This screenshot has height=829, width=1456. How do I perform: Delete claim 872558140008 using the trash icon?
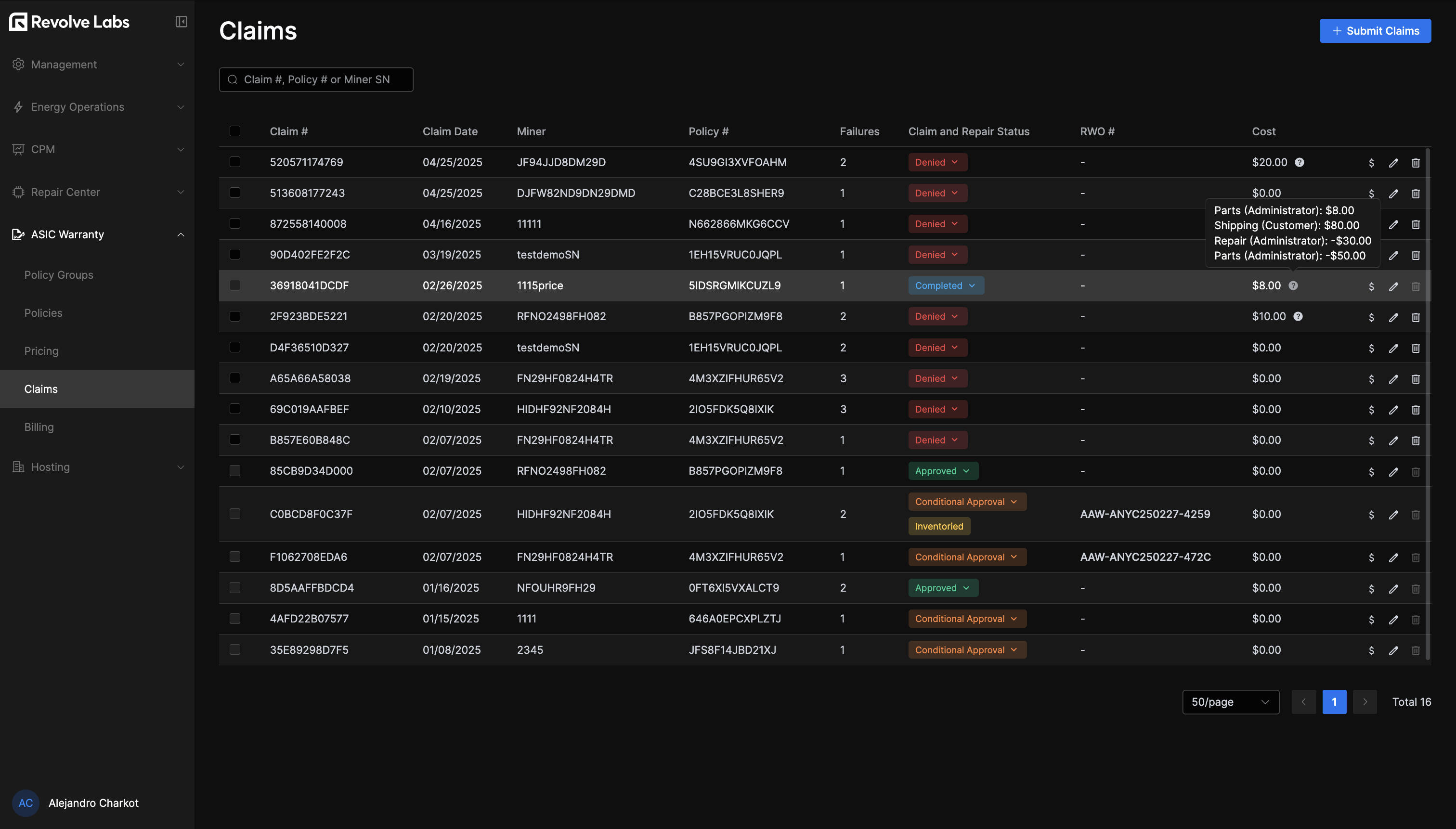tap(1416, 224)
